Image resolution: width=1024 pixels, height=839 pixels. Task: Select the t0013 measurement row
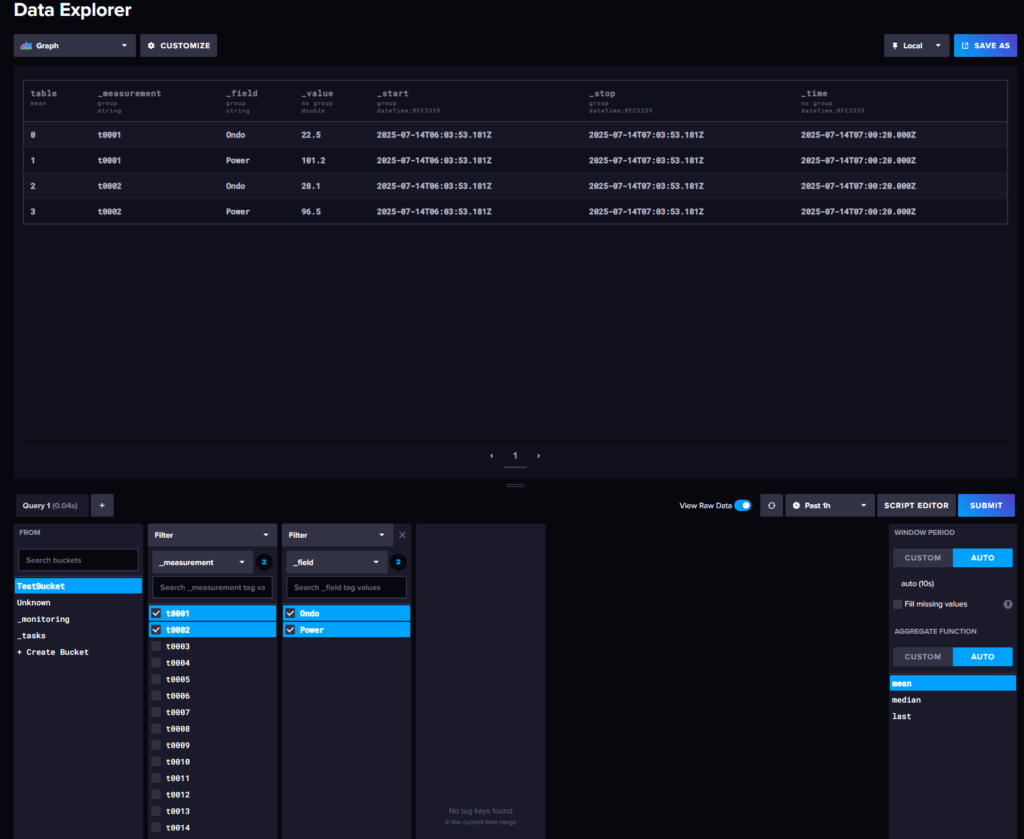tap(212, 811)
